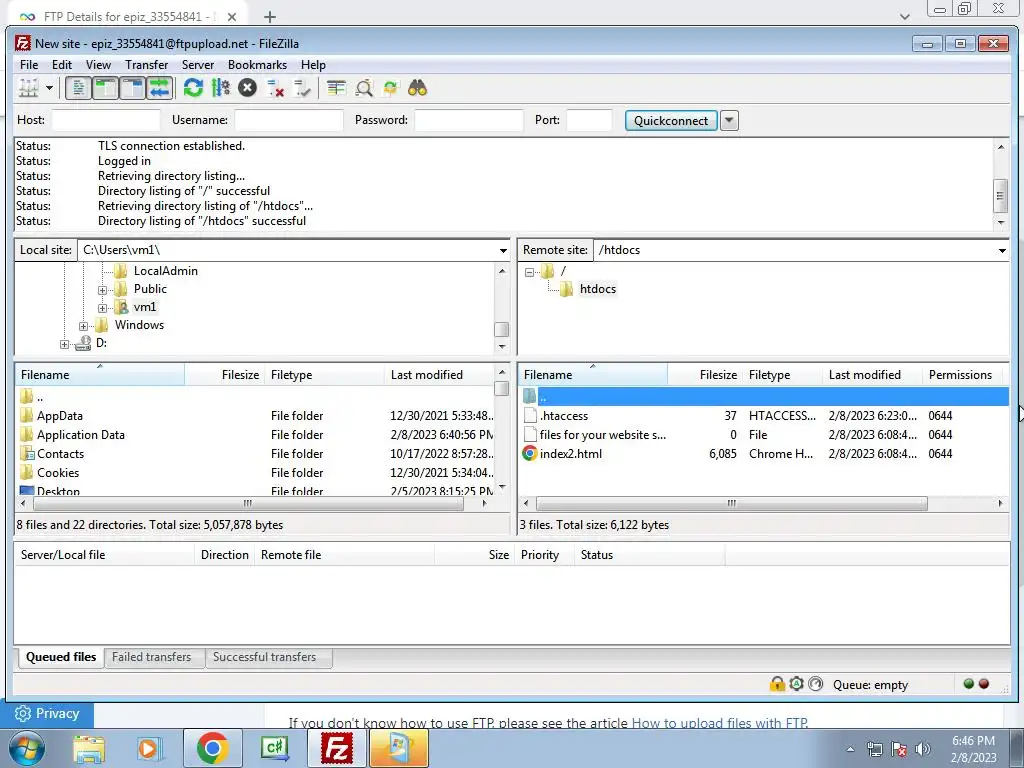Focus the Host input field

[106, 120]
